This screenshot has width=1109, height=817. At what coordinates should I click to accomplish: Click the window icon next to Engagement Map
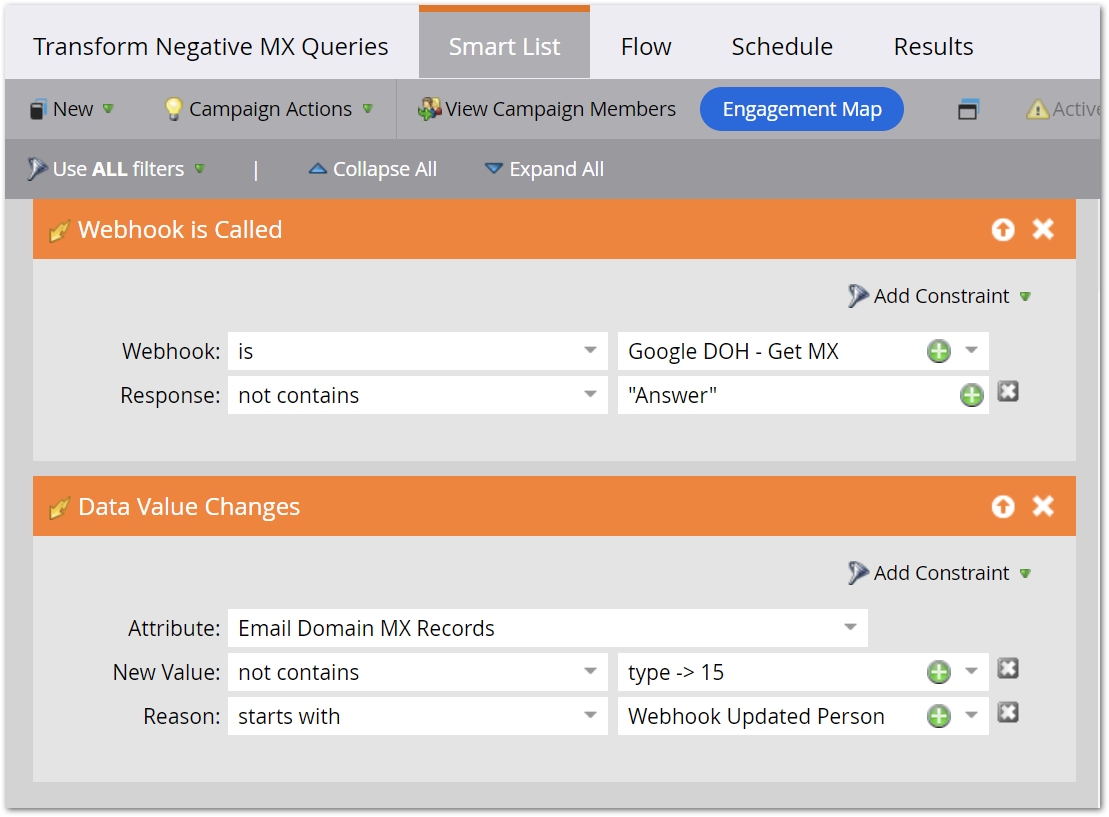pos(967,110)
